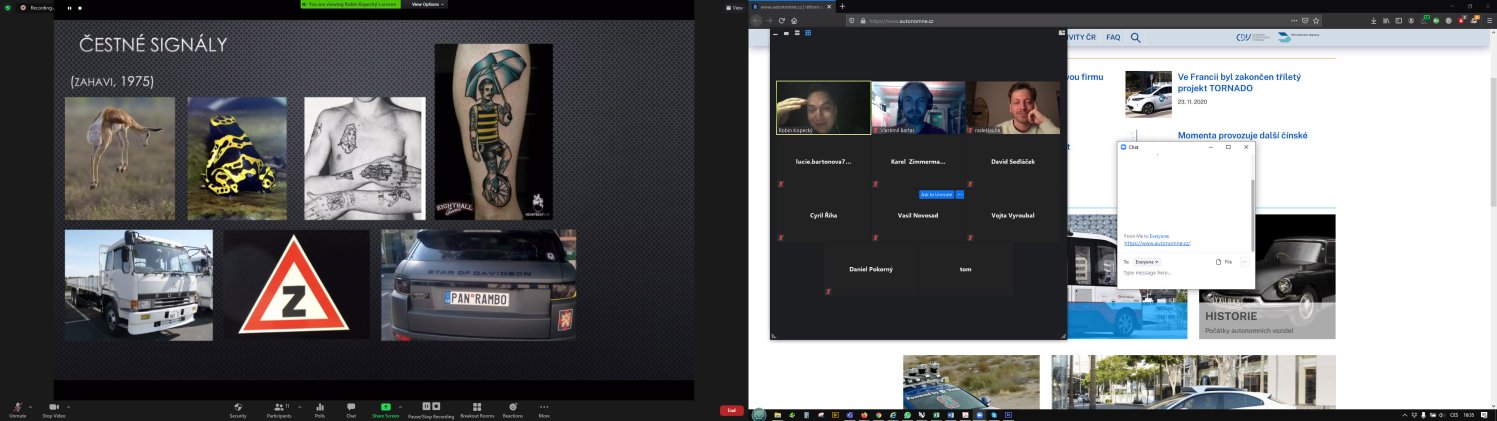Expand audio options arrow beside Unmute
This screenshot has height=421, width=1497.
pyautogui.click(x=30, y=406)
